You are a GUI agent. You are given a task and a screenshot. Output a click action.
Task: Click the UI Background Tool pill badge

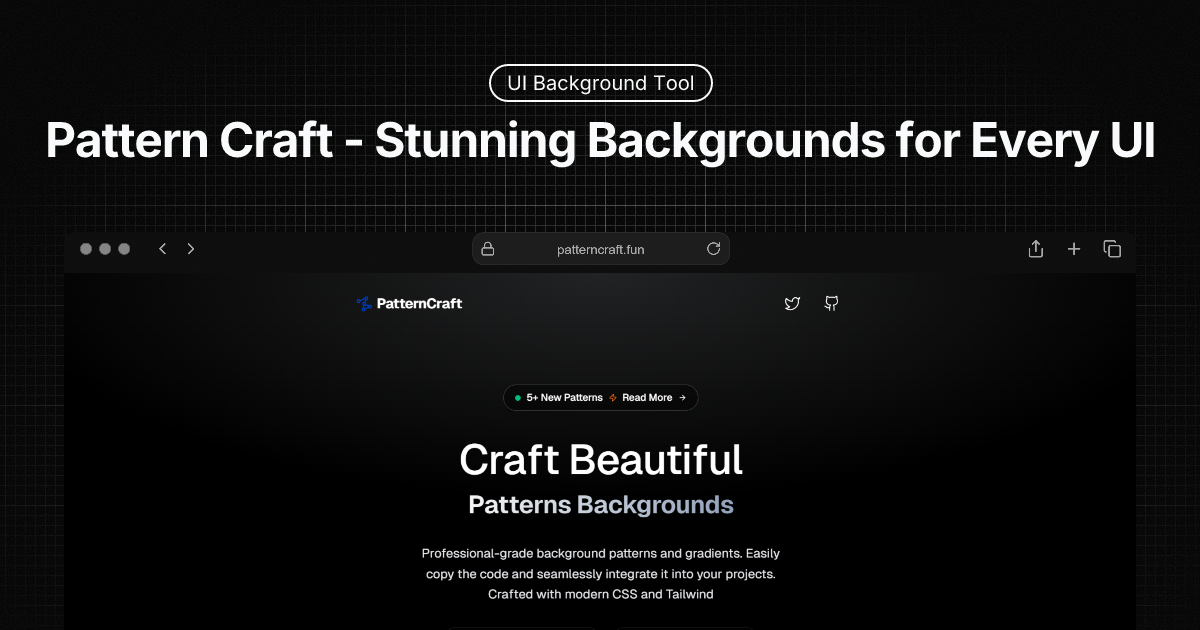pyautogui.click(x=600, y=83)
